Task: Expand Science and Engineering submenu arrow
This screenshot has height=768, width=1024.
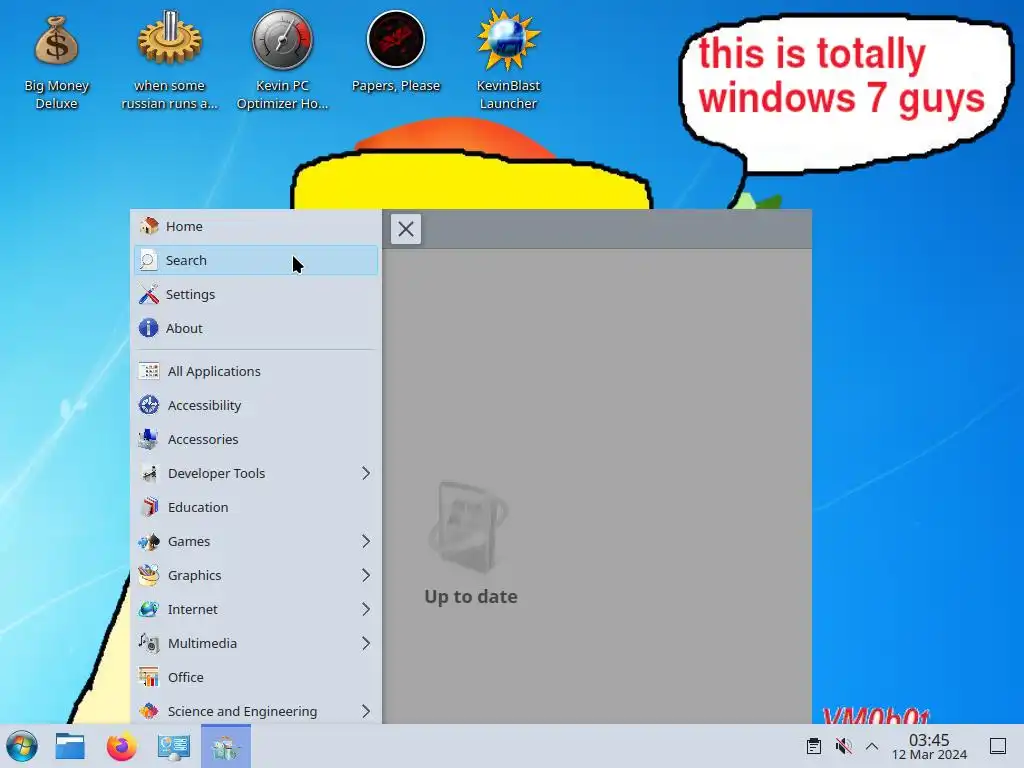Action: pyautogui.click(x=366, y=711)
